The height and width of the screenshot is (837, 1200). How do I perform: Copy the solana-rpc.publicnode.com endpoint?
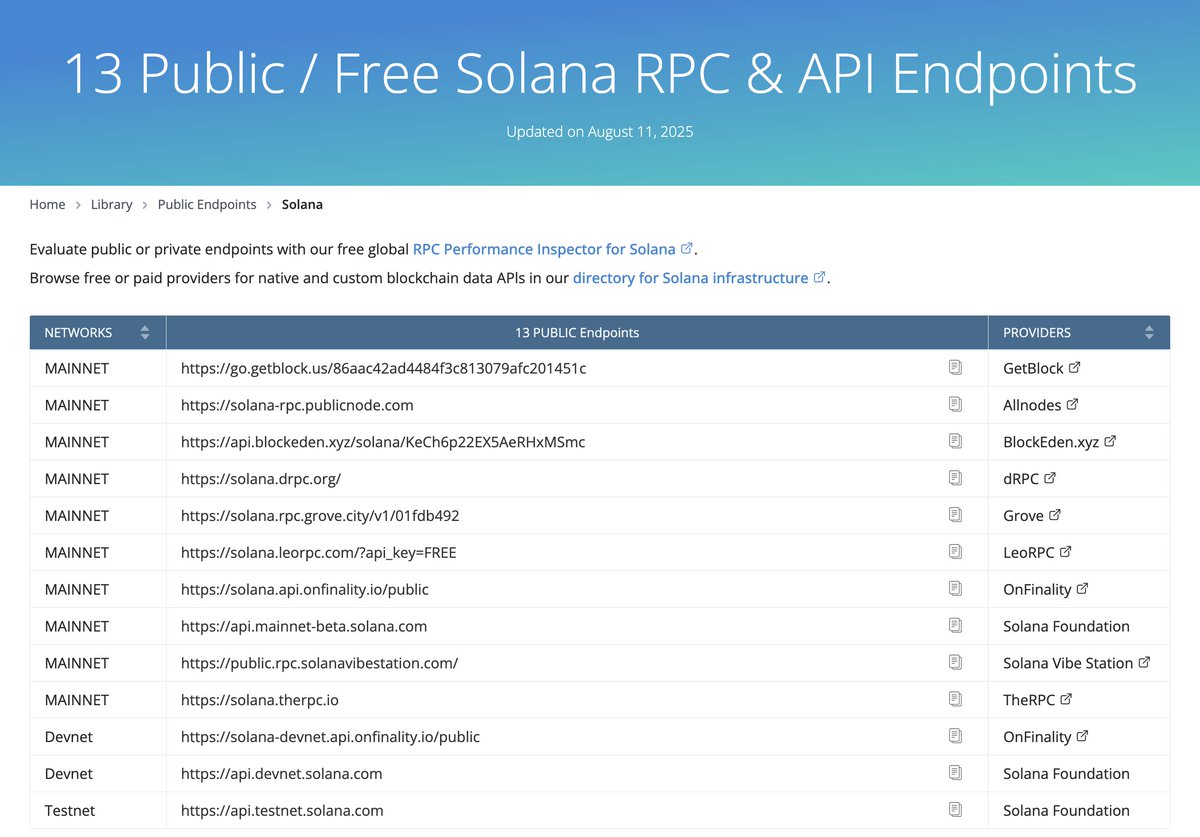click(x=955, y=405)
